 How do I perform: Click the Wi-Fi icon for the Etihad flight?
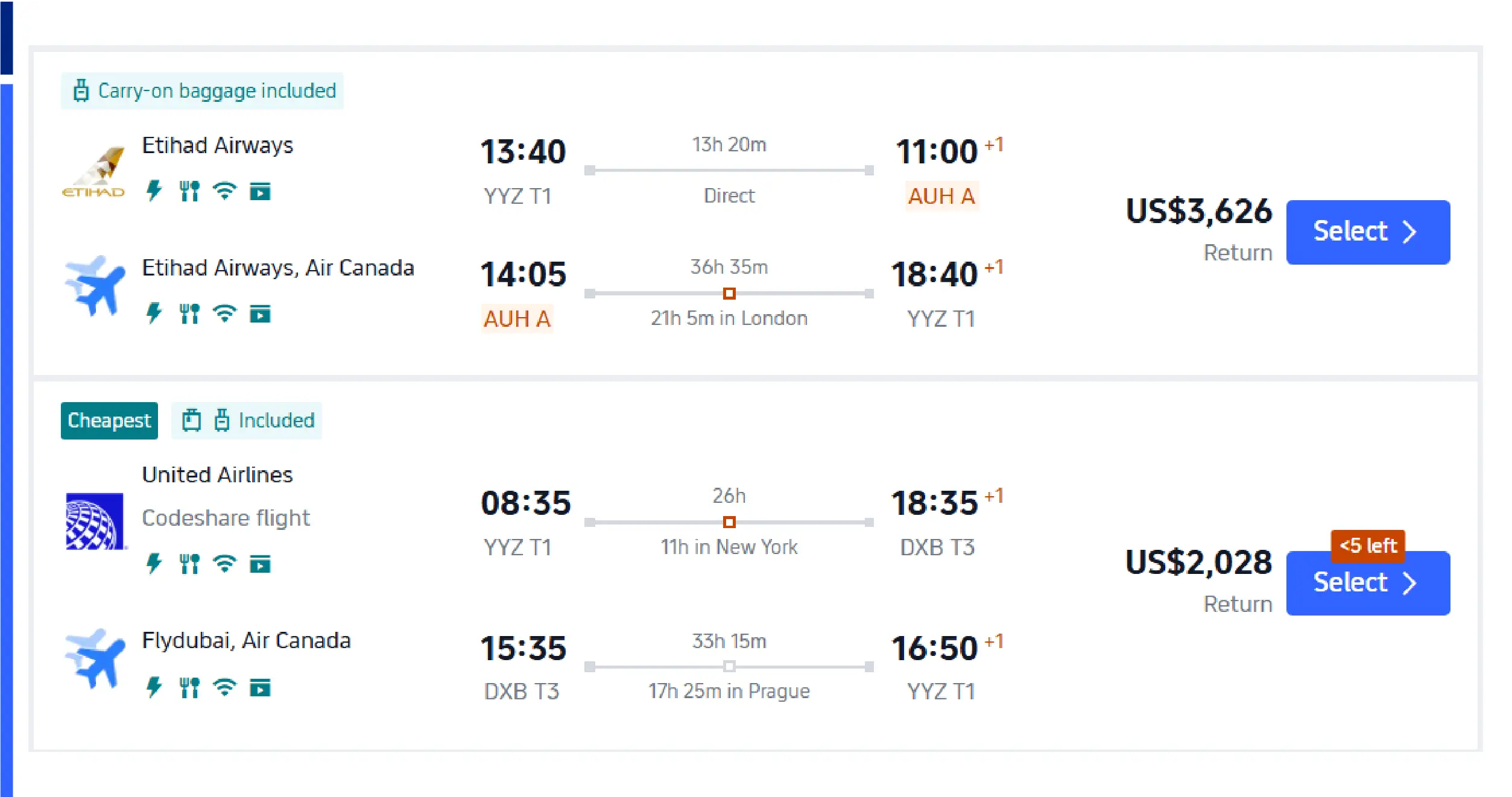coord(224,191)
